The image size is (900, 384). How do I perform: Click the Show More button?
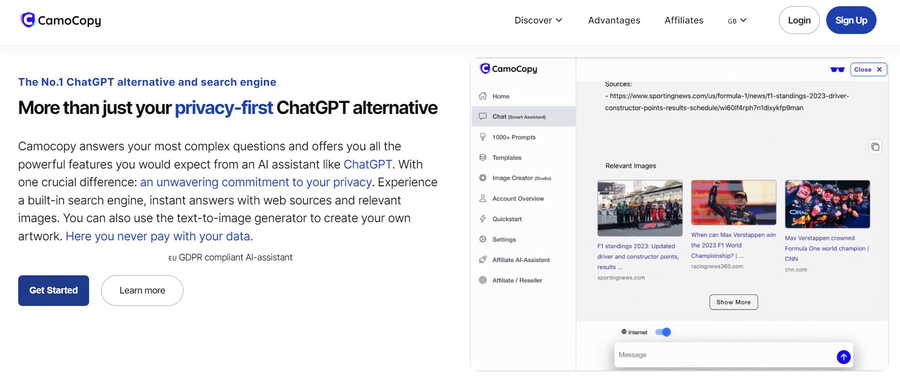(x=734, y=302)
